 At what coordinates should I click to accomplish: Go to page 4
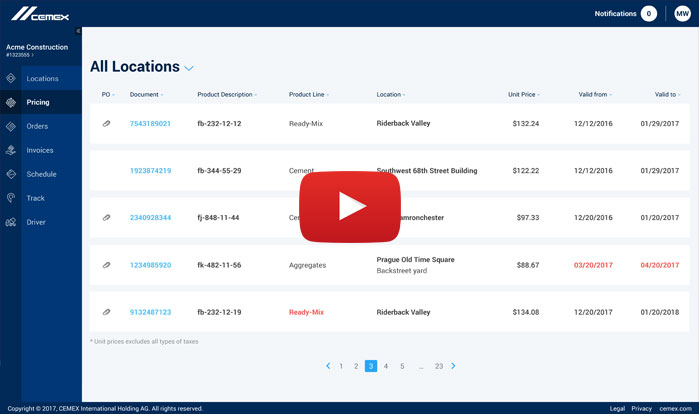click(x=386, y=366)
